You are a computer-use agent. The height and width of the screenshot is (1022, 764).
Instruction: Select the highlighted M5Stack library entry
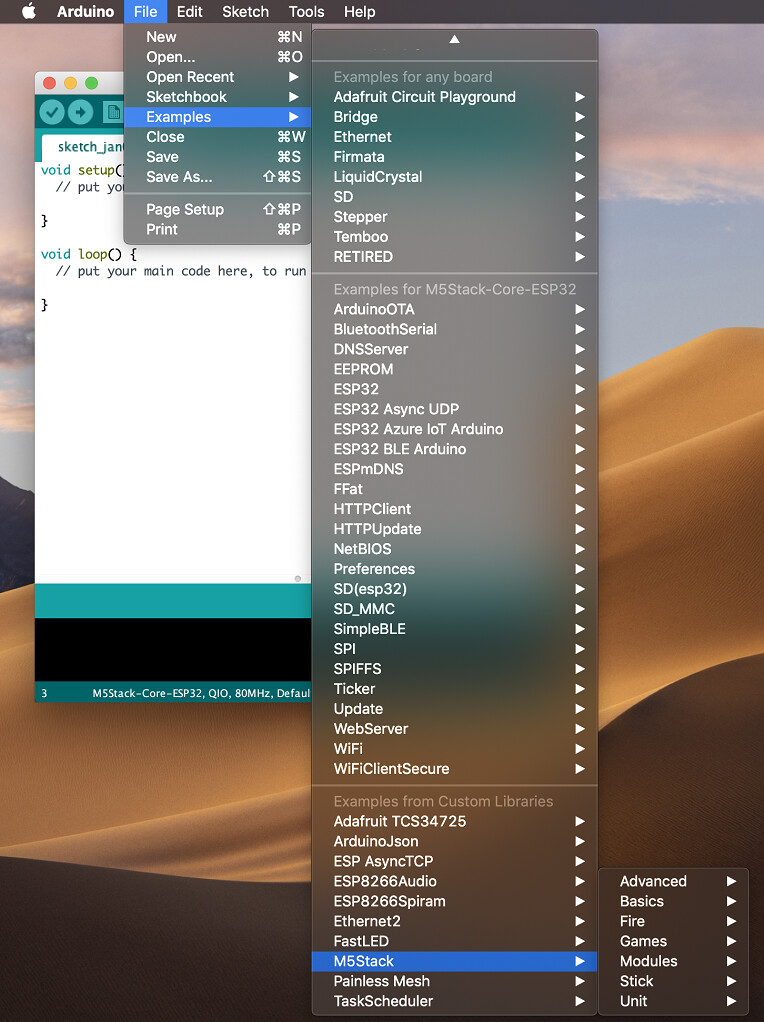(455, 961)
